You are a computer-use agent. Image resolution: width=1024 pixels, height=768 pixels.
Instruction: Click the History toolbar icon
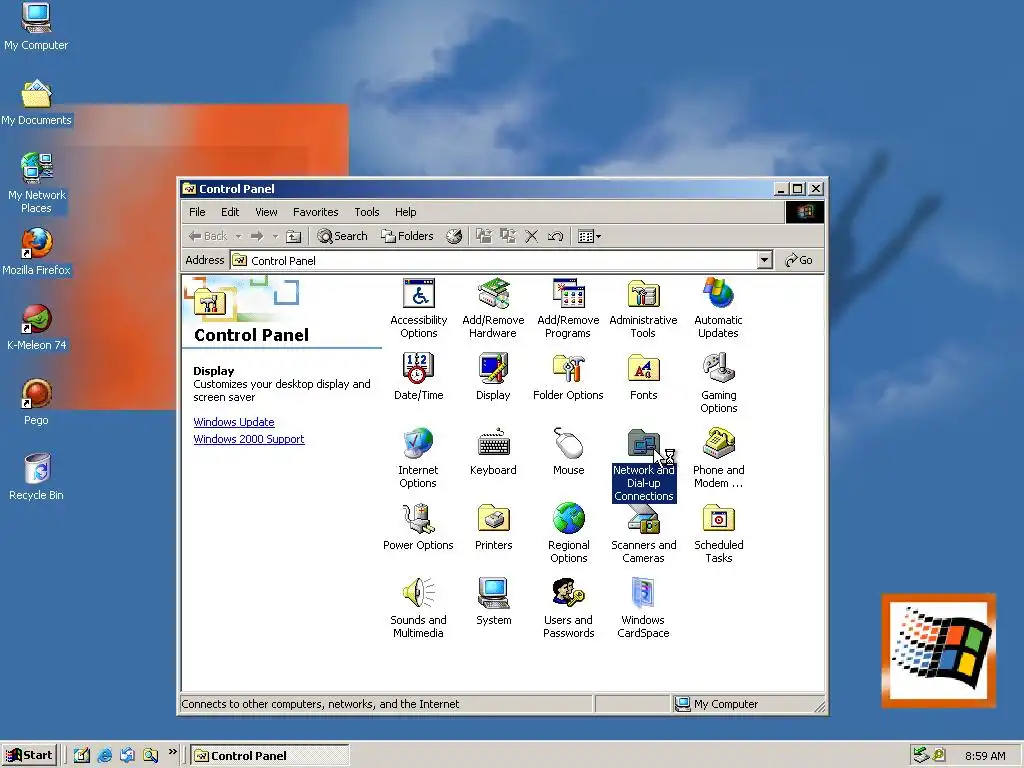click(x=454, y=236)
